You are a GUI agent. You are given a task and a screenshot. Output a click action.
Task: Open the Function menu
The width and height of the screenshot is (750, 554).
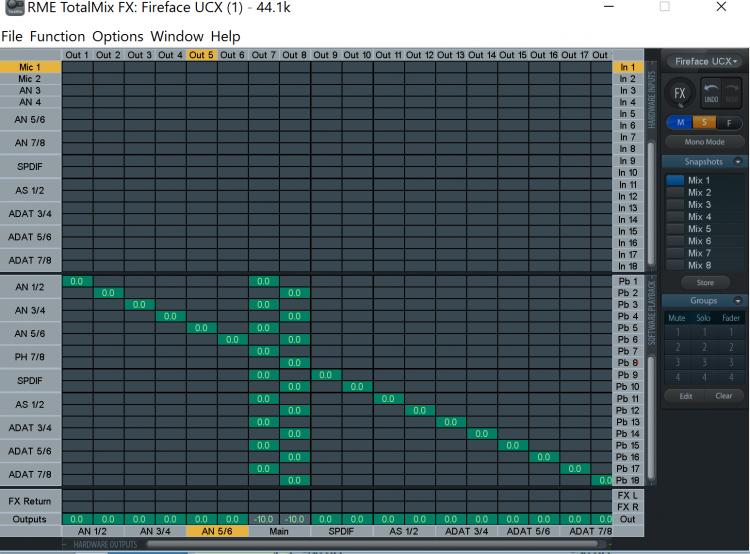click(x=57, y=36)
